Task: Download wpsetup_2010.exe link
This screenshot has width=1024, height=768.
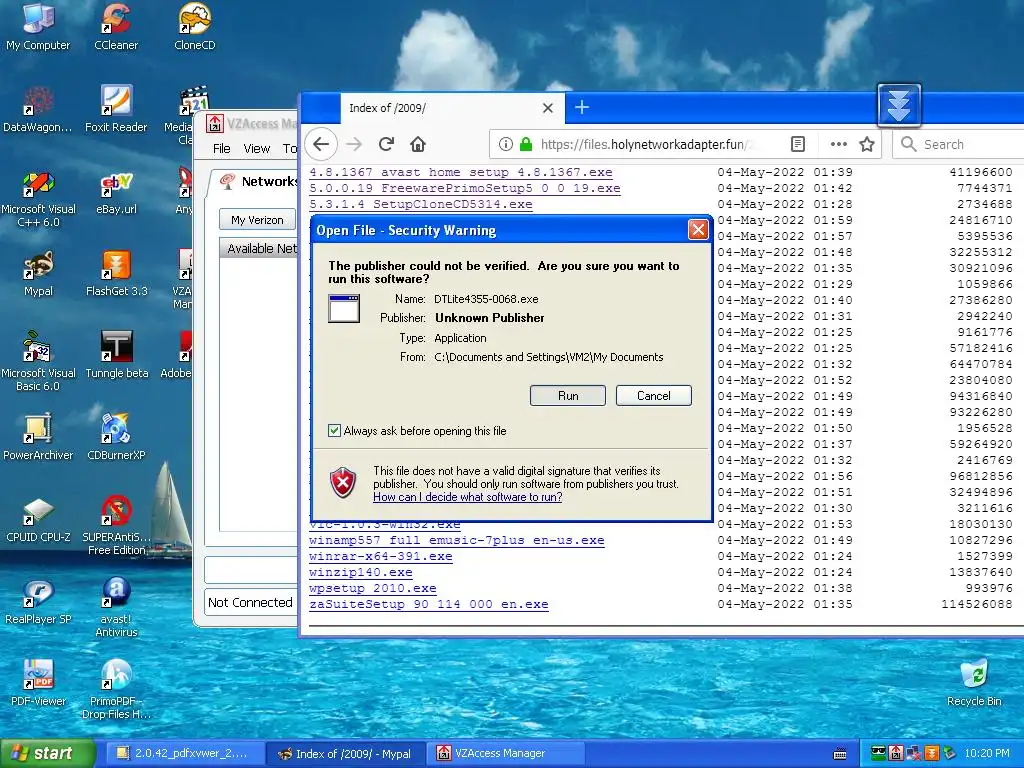Action: tap(372, 588)
